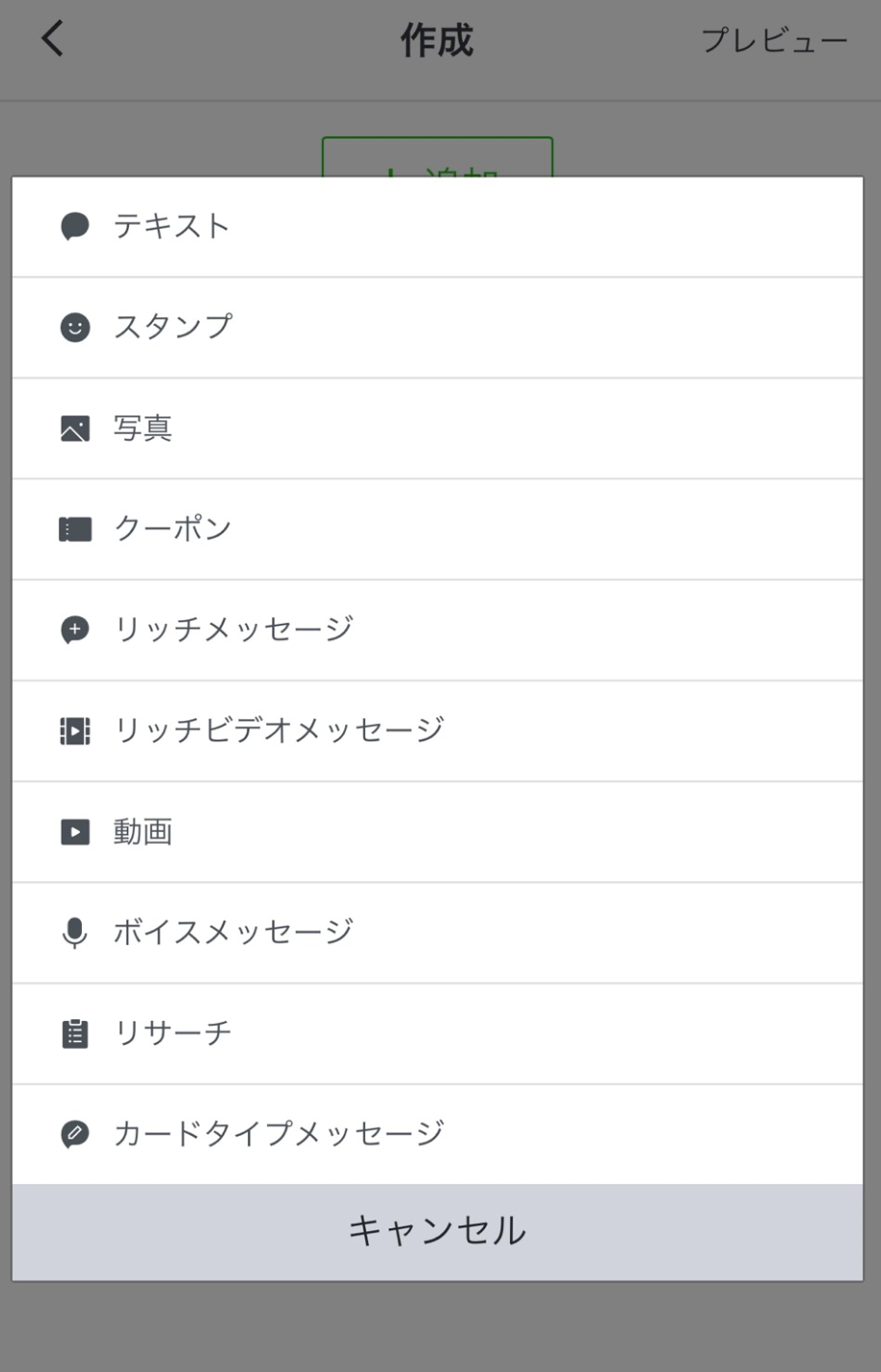Viewport: 881px width, 1372px height.
Task: Select リッチビデオメッセージ option label
Action: tap(279, 730)
